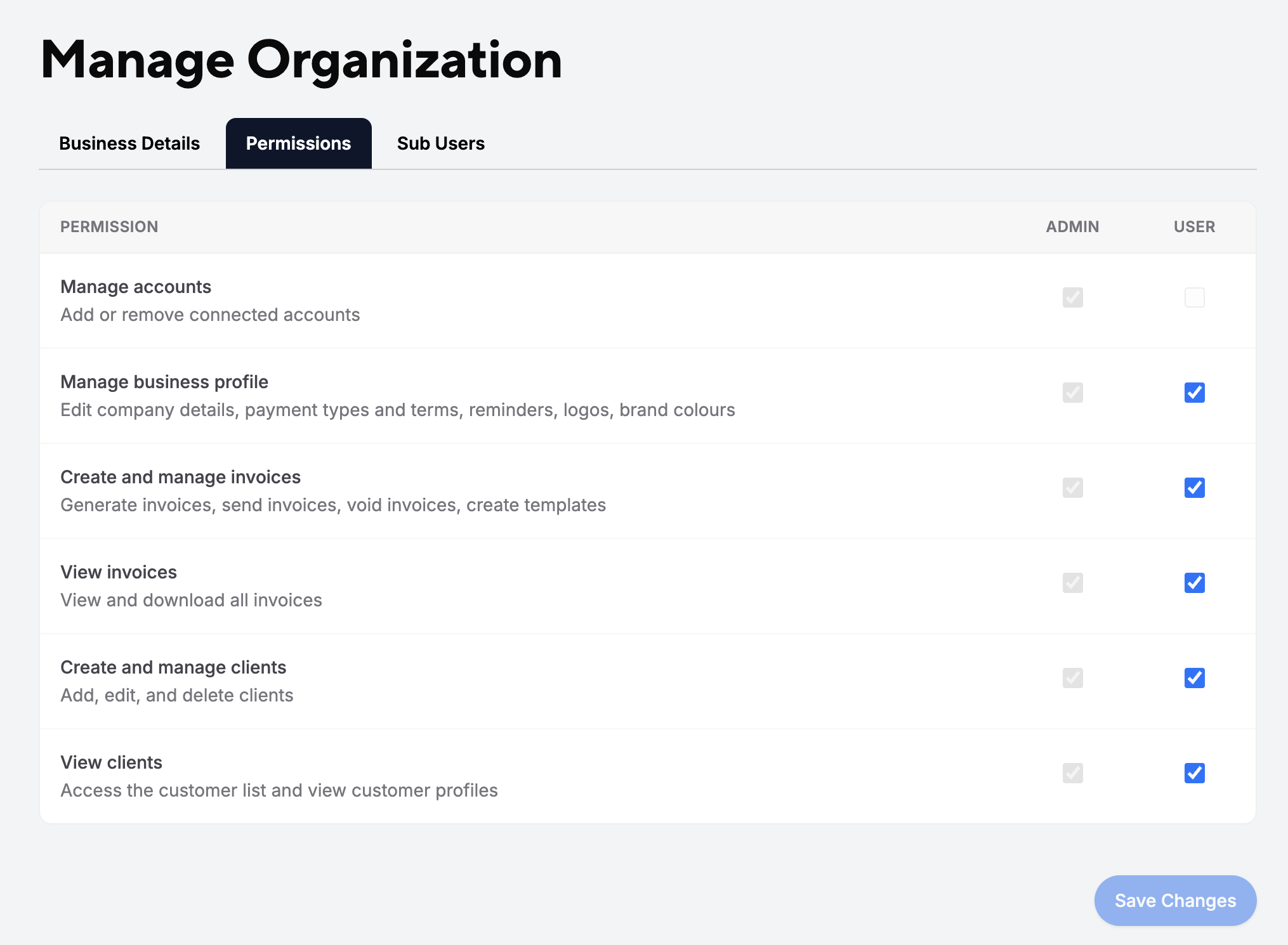Uncheck Manage business profile User checkbox
This screenshot has height=945, width=1288.
tap(1194, 393)
